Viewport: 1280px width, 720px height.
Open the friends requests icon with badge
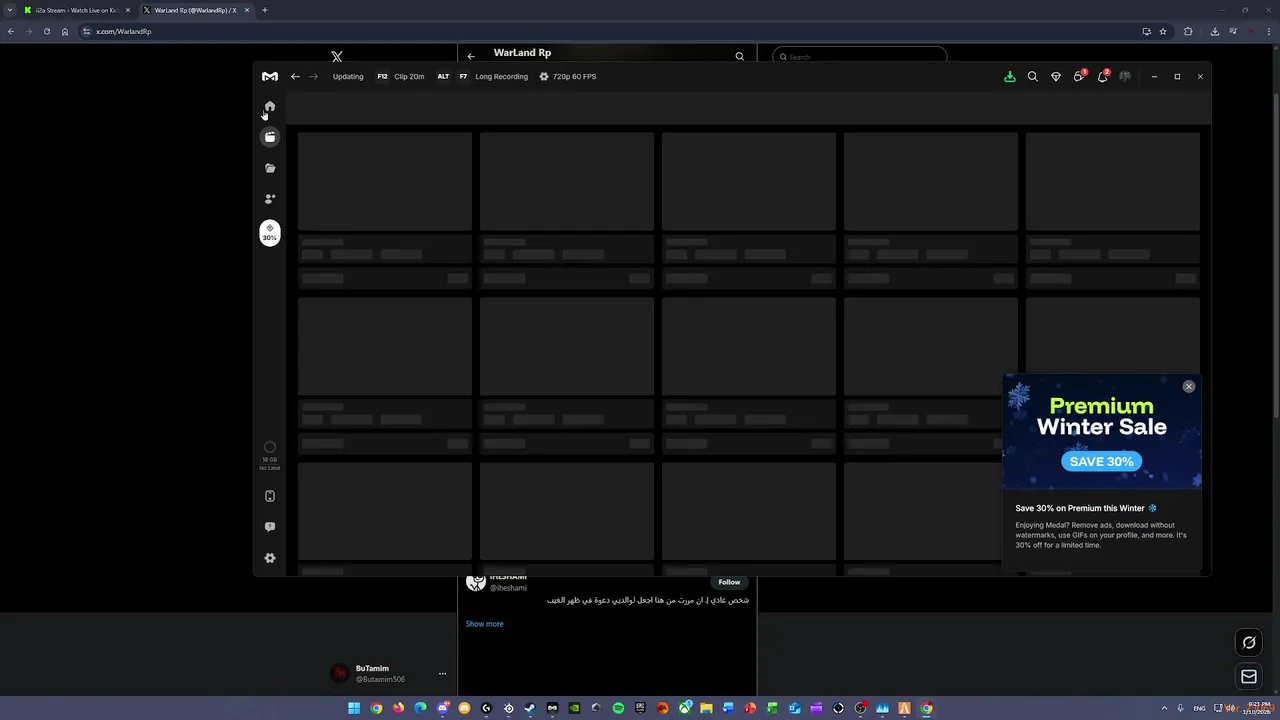click(1079, 76)
